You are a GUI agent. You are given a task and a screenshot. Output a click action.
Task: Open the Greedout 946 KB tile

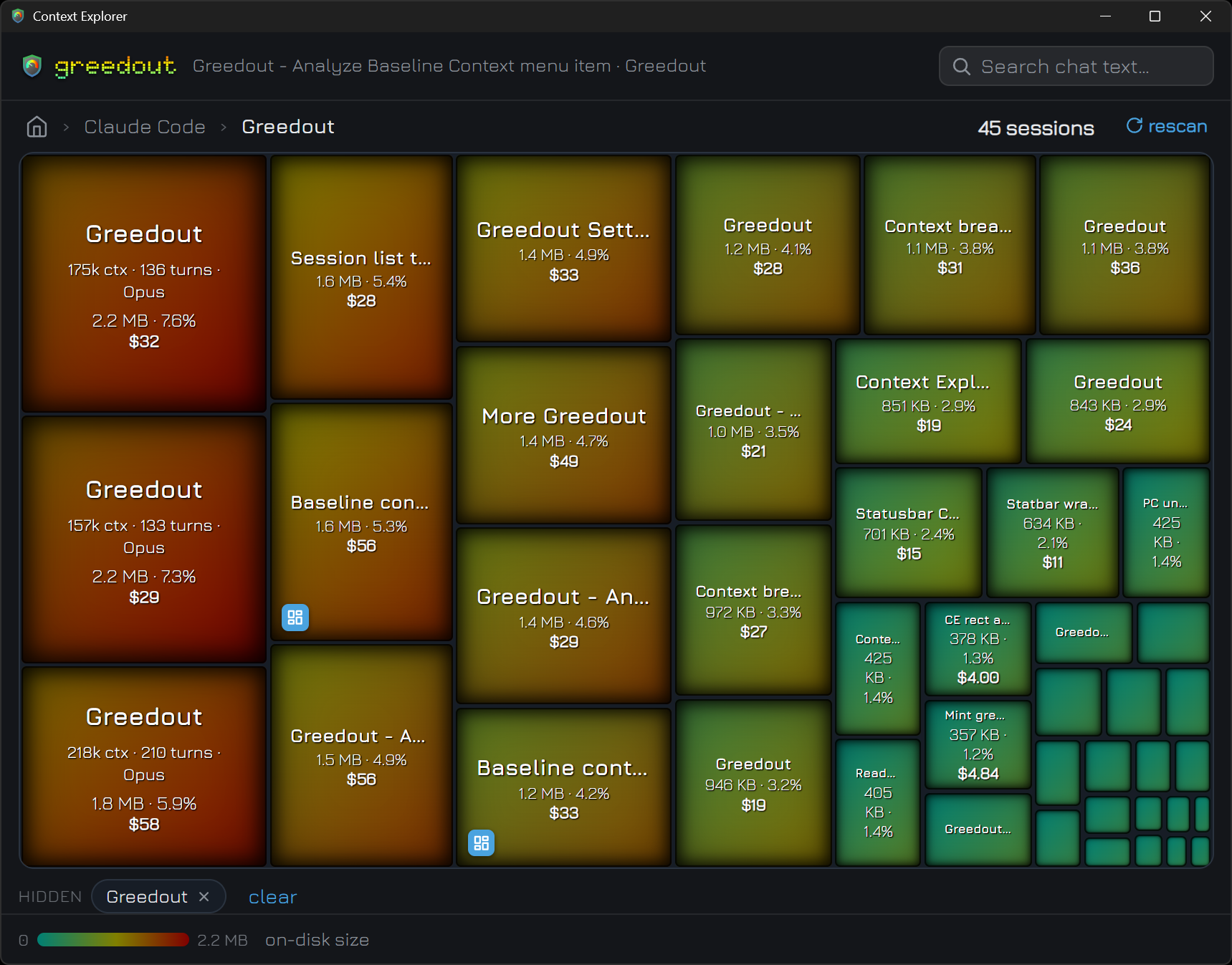(x=753, y=783)
